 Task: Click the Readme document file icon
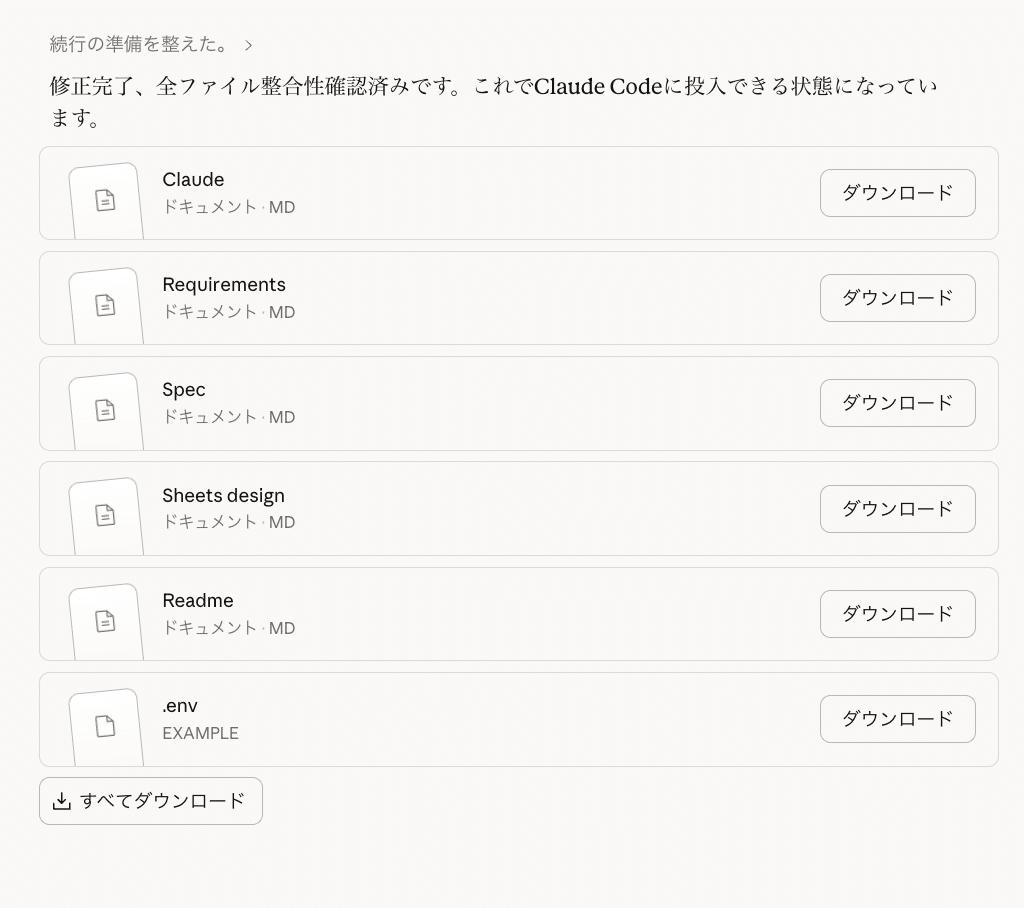click(x=105, y=621)
